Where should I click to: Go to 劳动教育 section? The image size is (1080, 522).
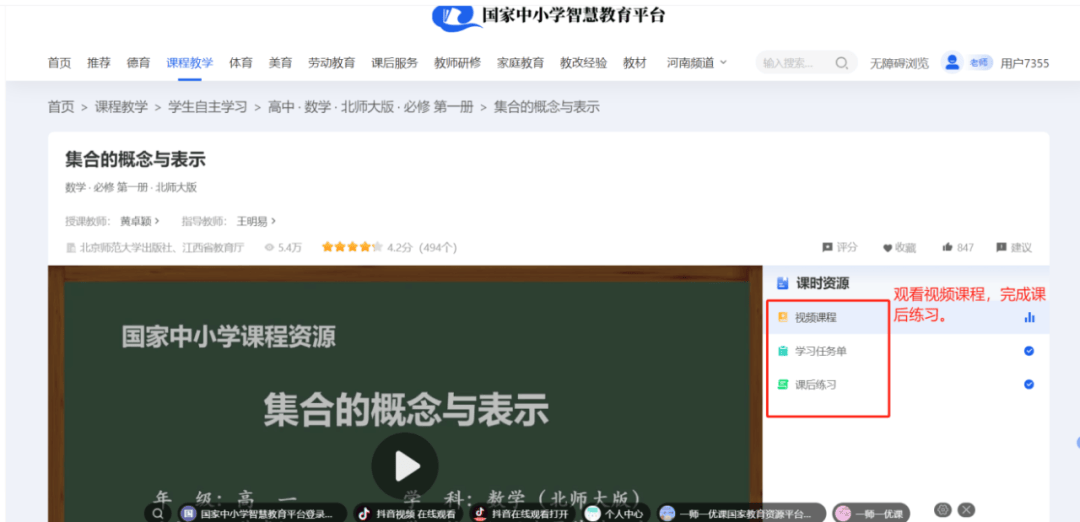click(x=331, y=63)
